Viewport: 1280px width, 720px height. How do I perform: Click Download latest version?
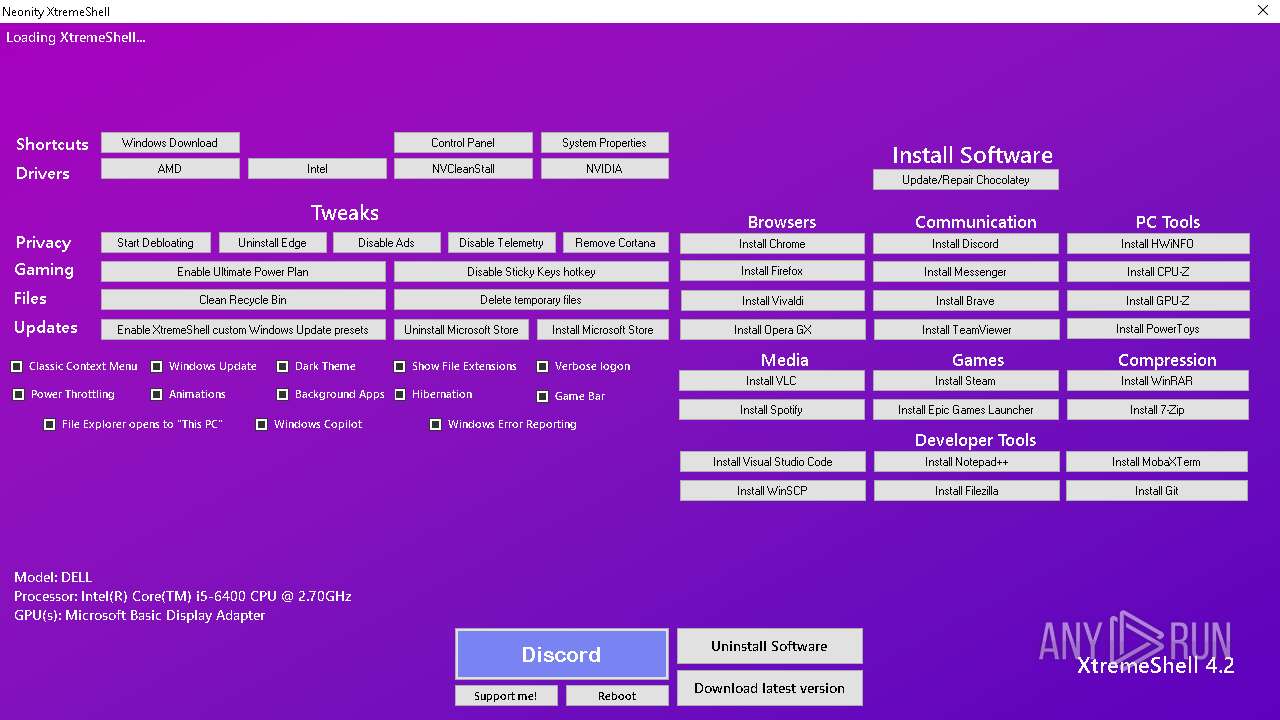tap(770, 688)
